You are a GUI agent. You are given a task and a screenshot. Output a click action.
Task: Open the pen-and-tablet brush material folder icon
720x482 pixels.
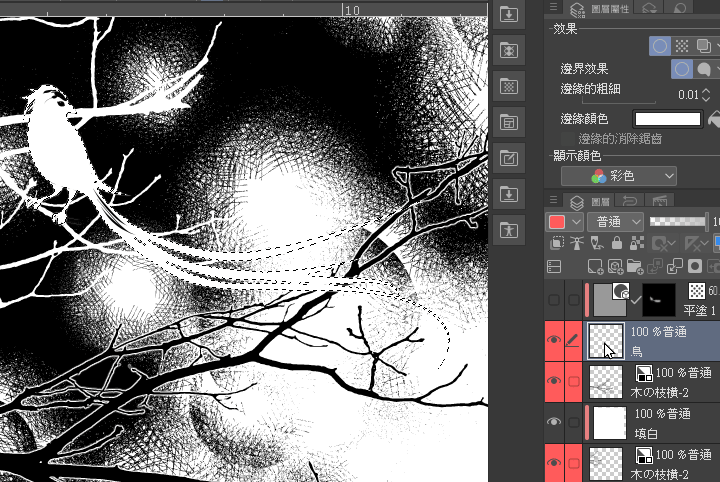(x=509, y=158)
